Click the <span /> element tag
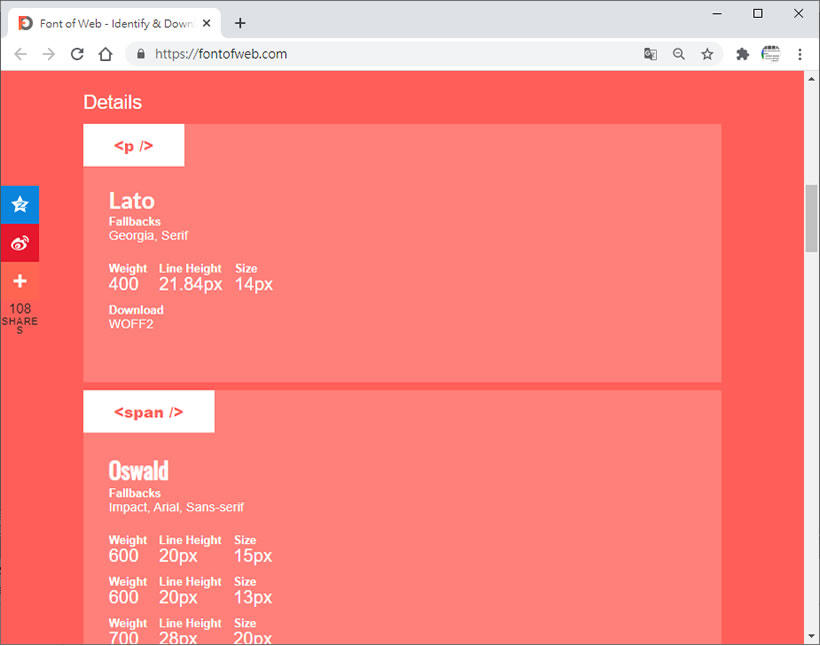The image size is (820, 646). pyautogui.click(x=149, y=412)
